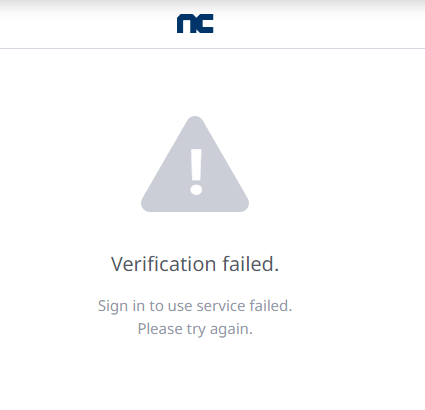Click the gray warning triangle icon
This screenshot has height=410, width=425.
tap(195, 164)
